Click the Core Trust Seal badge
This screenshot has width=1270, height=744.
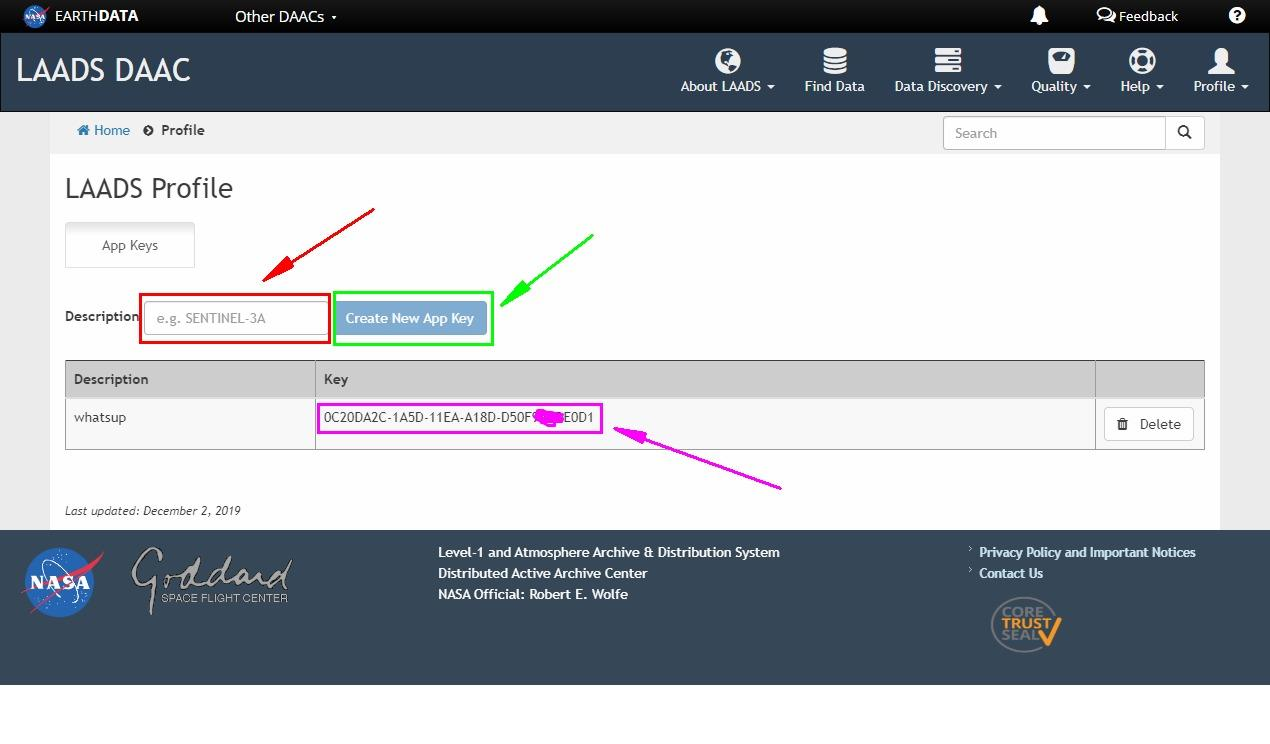coord(1025,624)
